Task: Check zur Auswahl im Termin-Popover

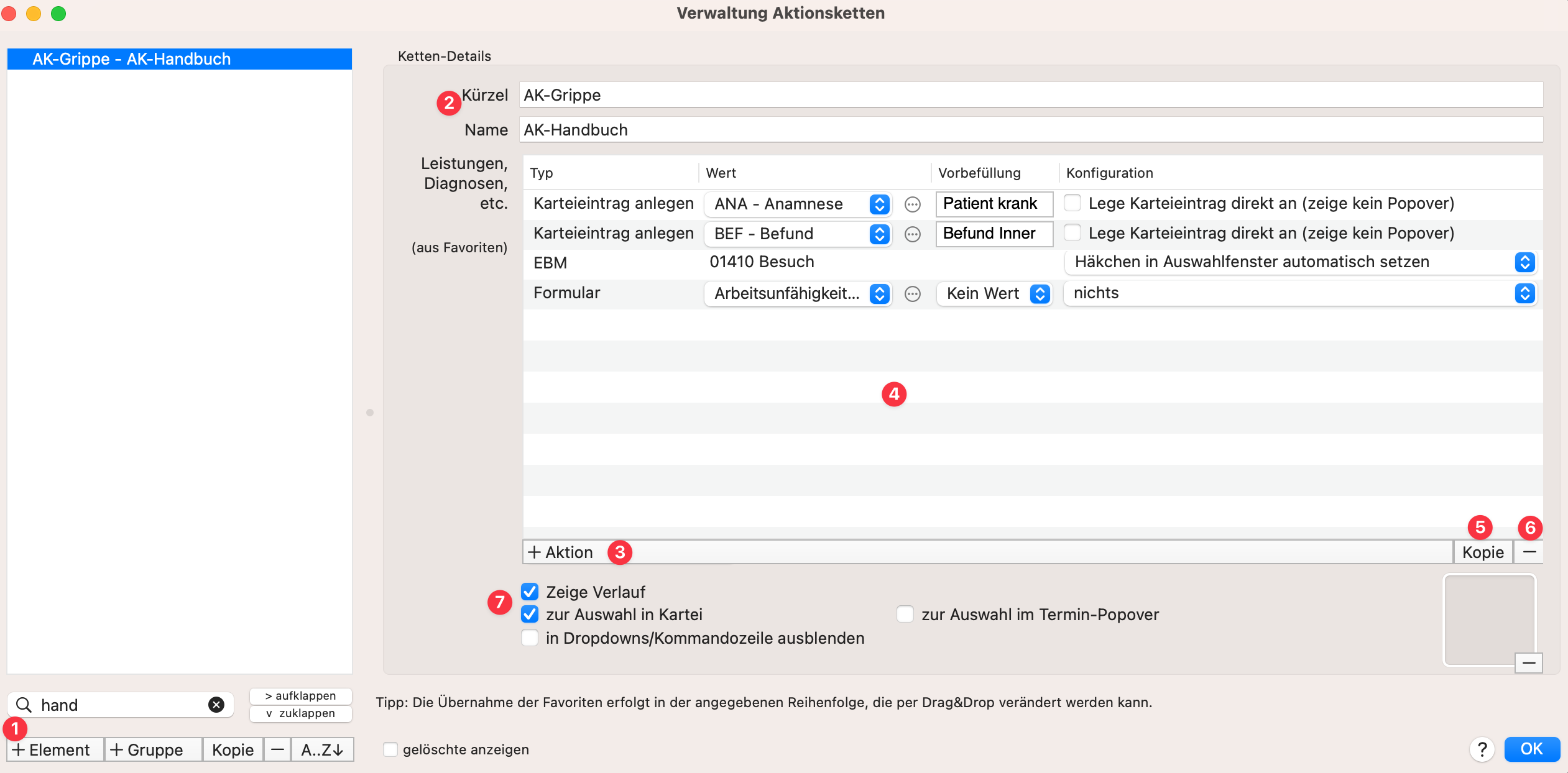Action: (905, 614)
